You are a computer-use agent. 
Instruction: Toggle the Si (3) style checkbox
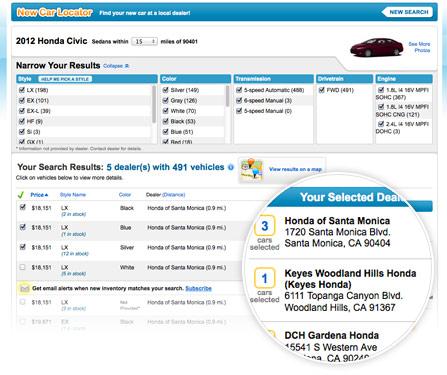(22, 132)
